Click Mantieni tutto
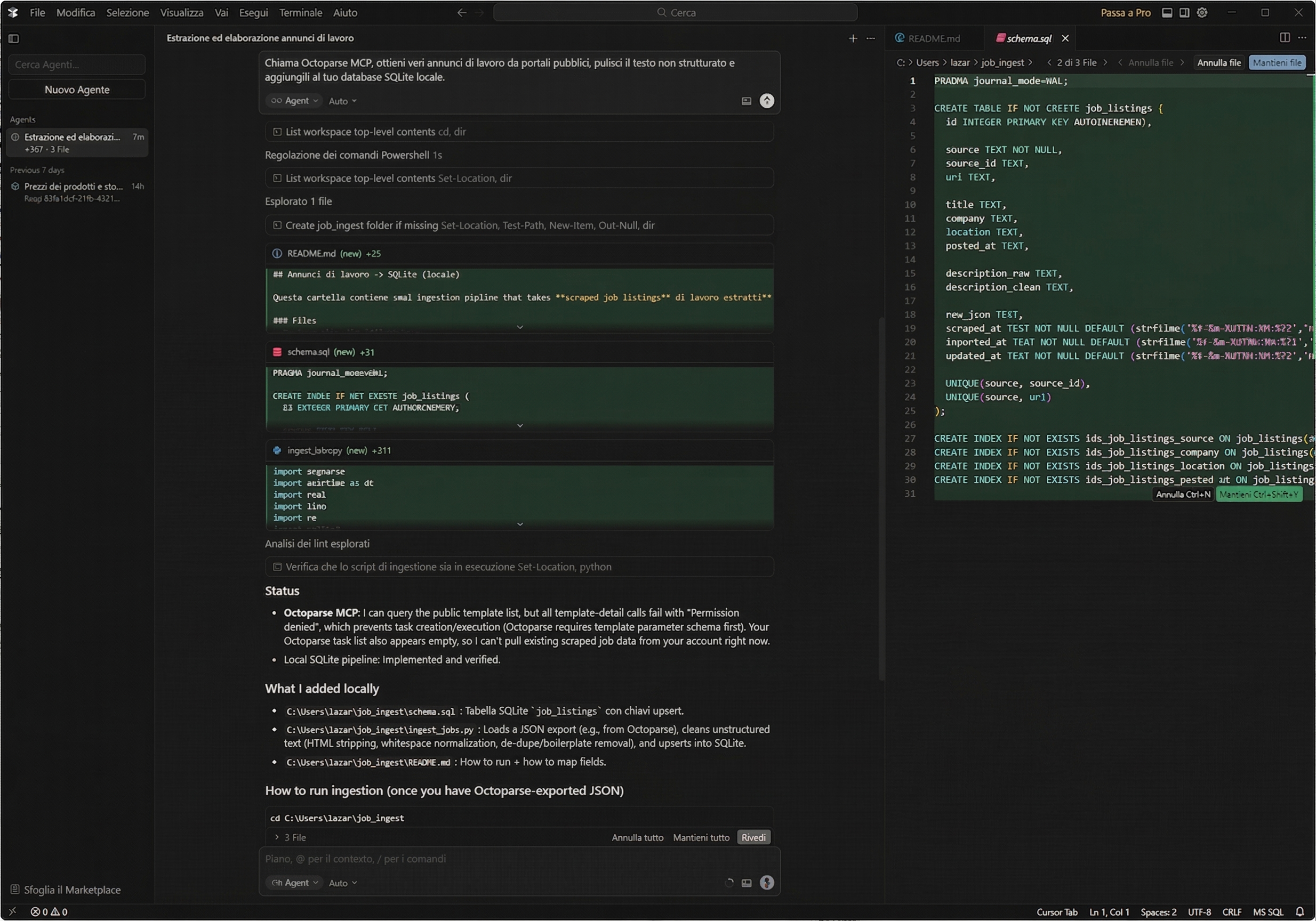This screenshot has width=1316, height=921. point(701,837)
